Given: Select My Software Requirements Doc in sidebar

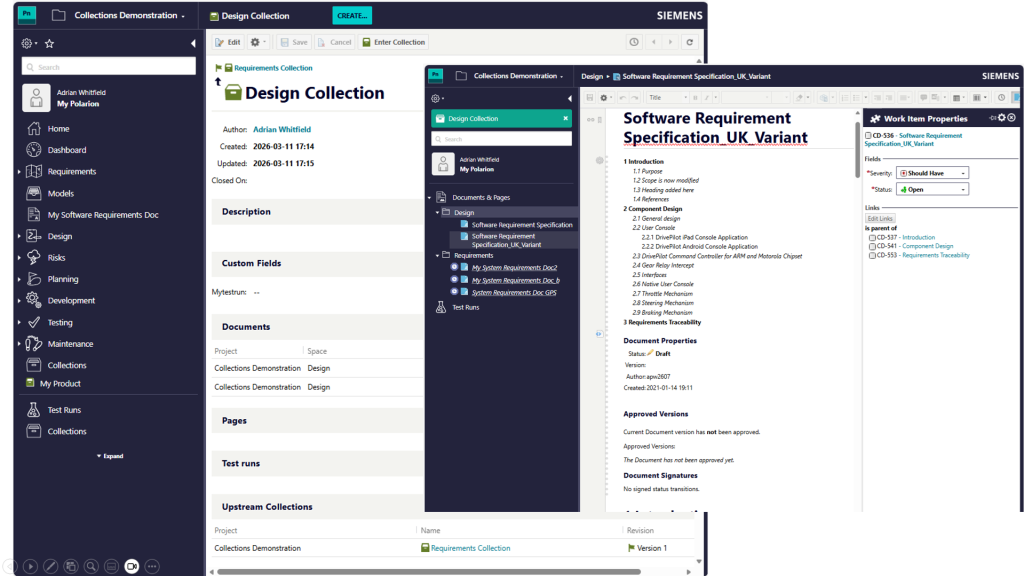Looking at the screenshot, I should [x=103, y=215].
